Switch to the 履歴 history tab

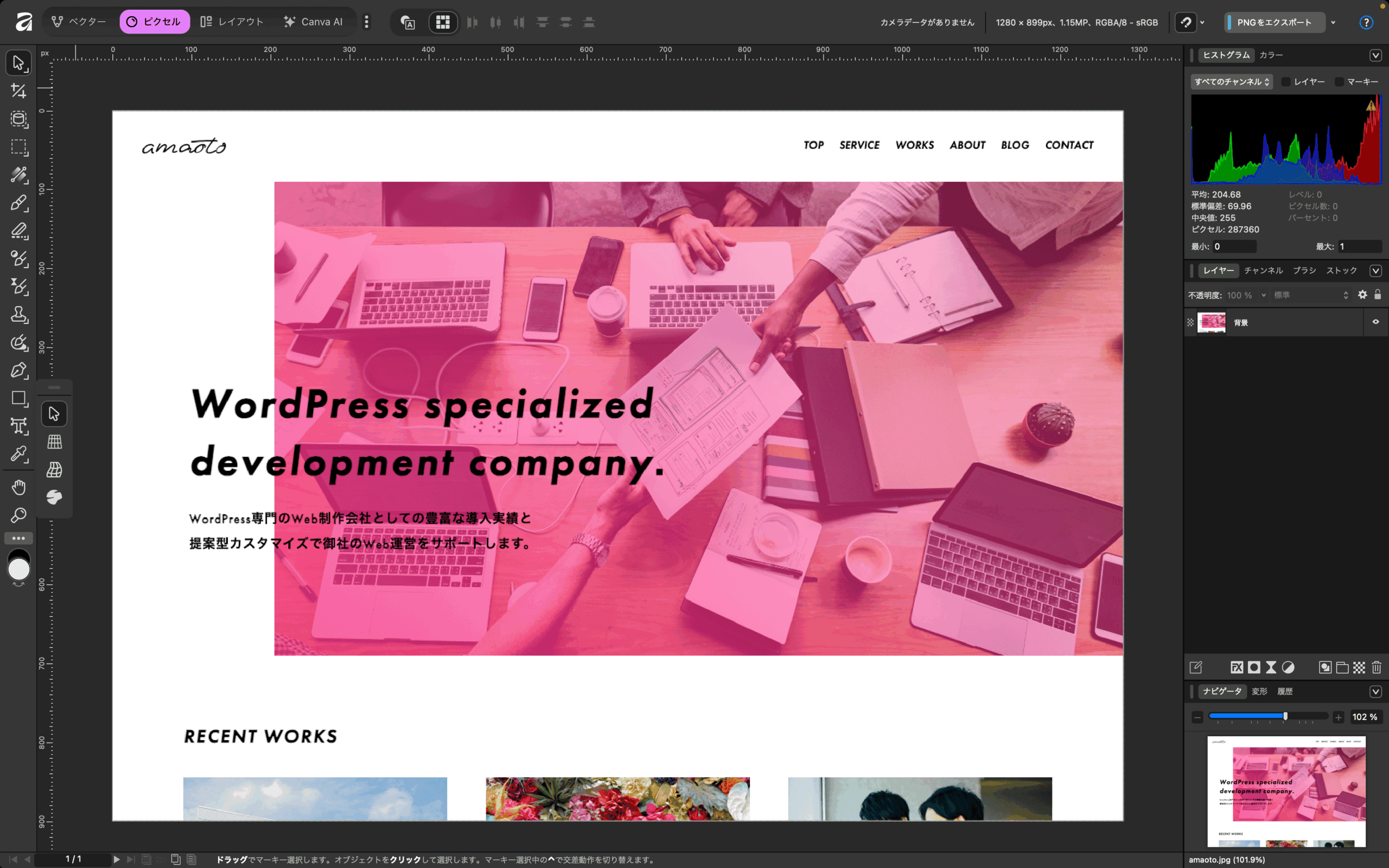pyautogui.click(x=1284, y=691)
